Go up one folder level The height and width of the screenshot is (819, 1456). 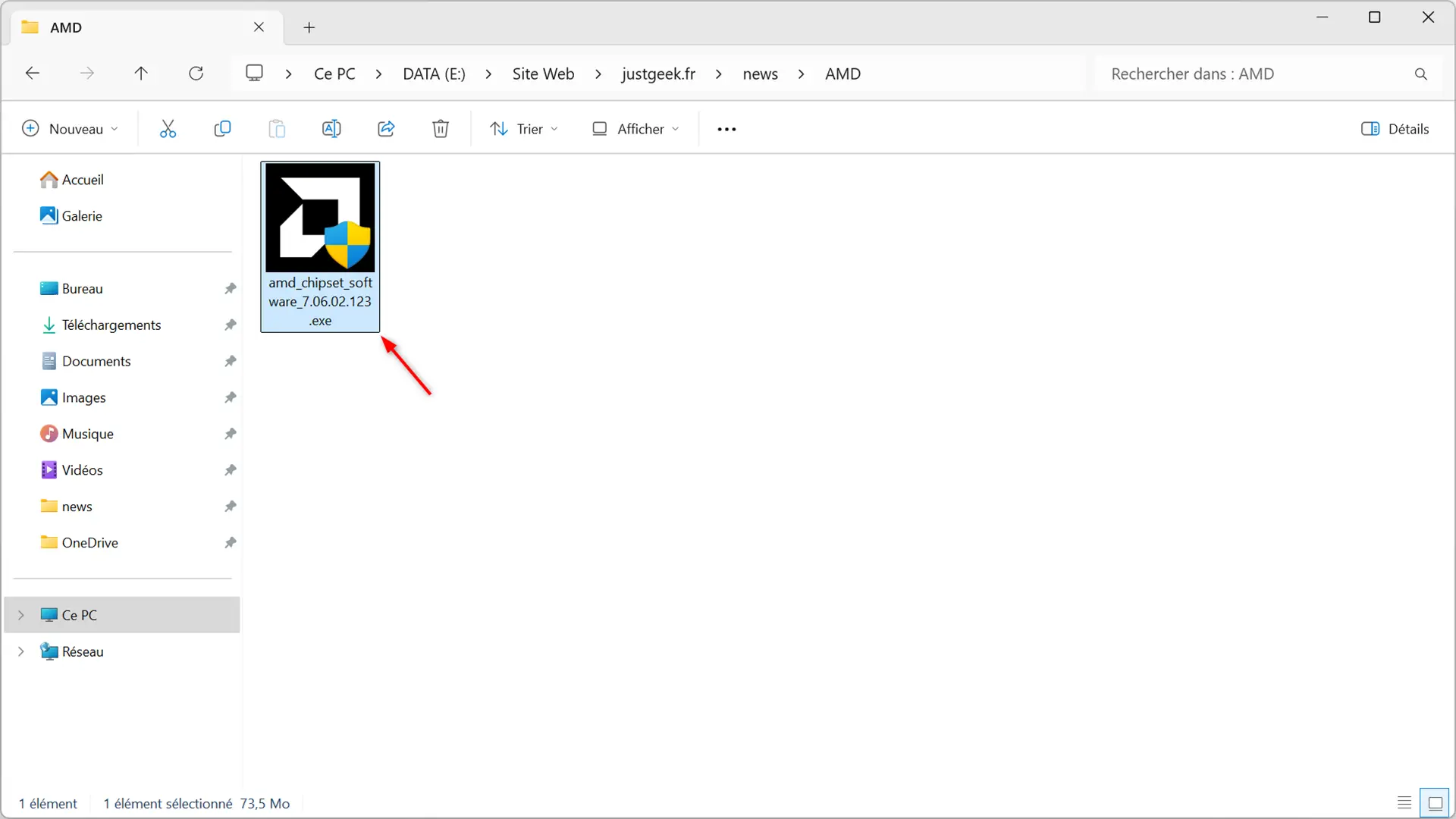141,74
